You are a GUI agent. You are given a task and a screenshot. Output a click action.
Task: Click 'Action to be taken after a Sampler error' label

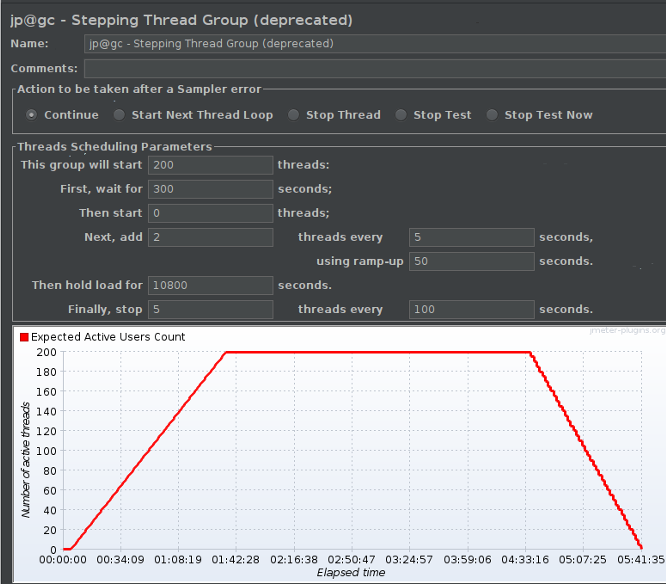[139, 89]
